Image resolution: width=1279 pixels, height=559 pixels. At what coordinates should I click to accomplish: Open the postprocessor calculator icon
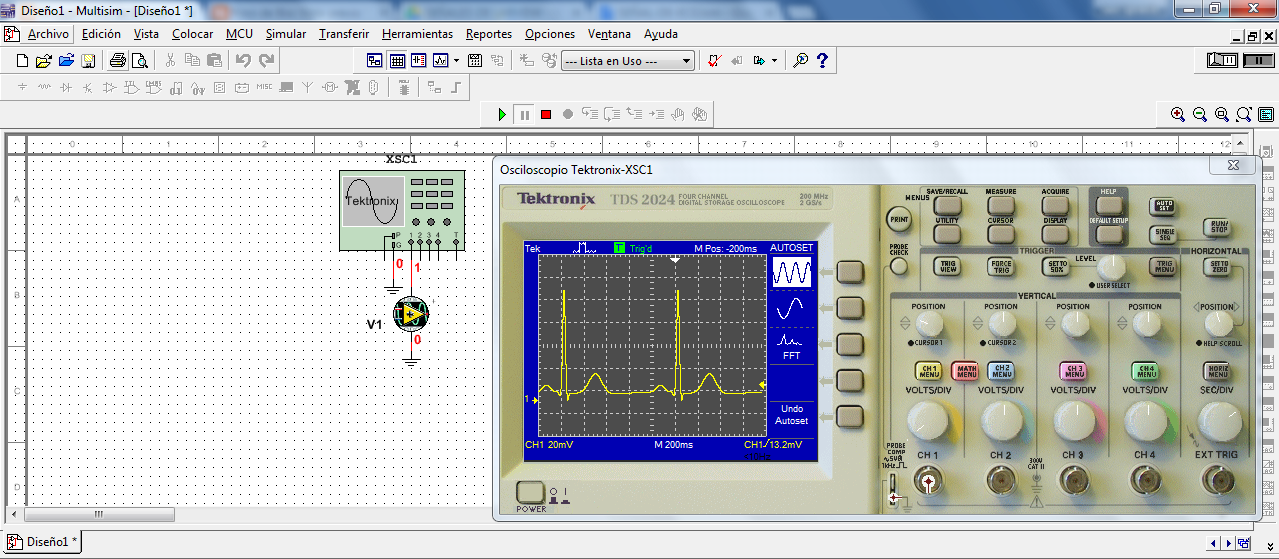click(x=475, y=61)
